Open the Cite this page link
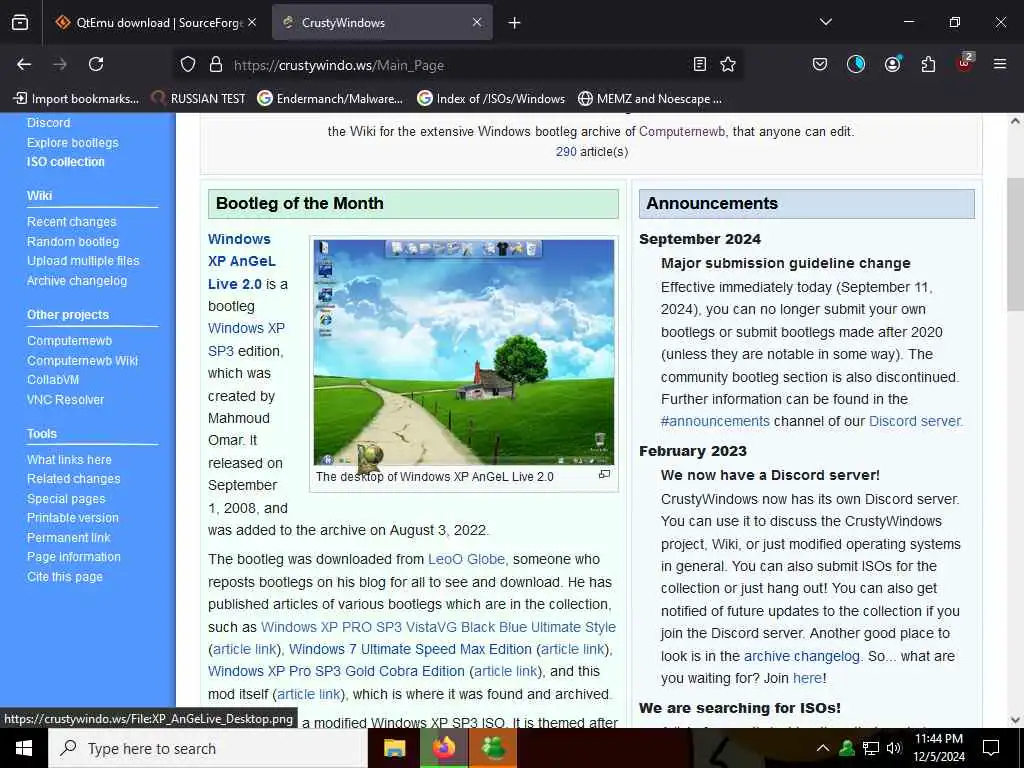The image size is (1024, 768). pos(65,577)
